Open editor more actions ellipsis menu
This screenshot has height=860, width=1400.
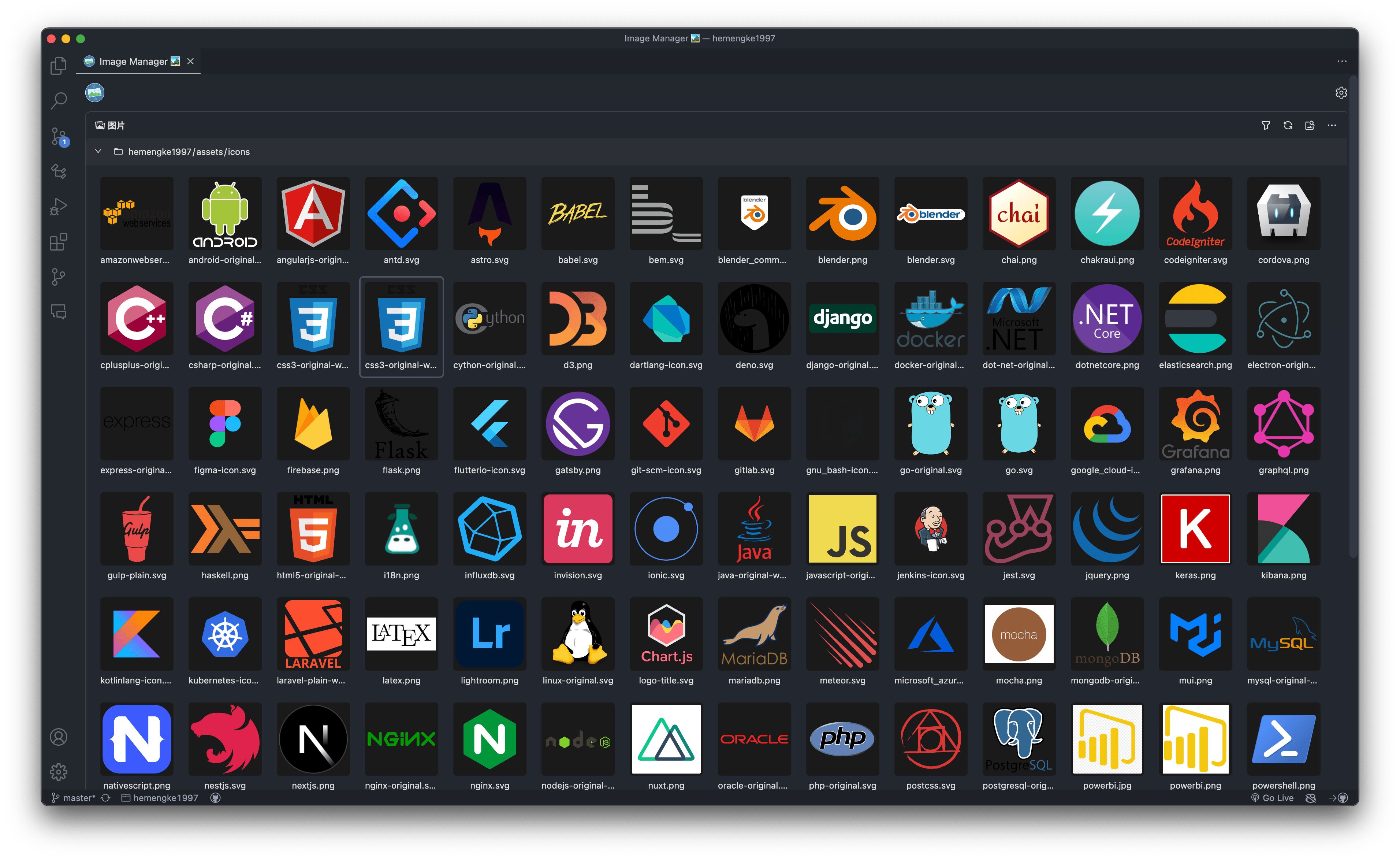pyautogui.click(x=1341, y=61)
